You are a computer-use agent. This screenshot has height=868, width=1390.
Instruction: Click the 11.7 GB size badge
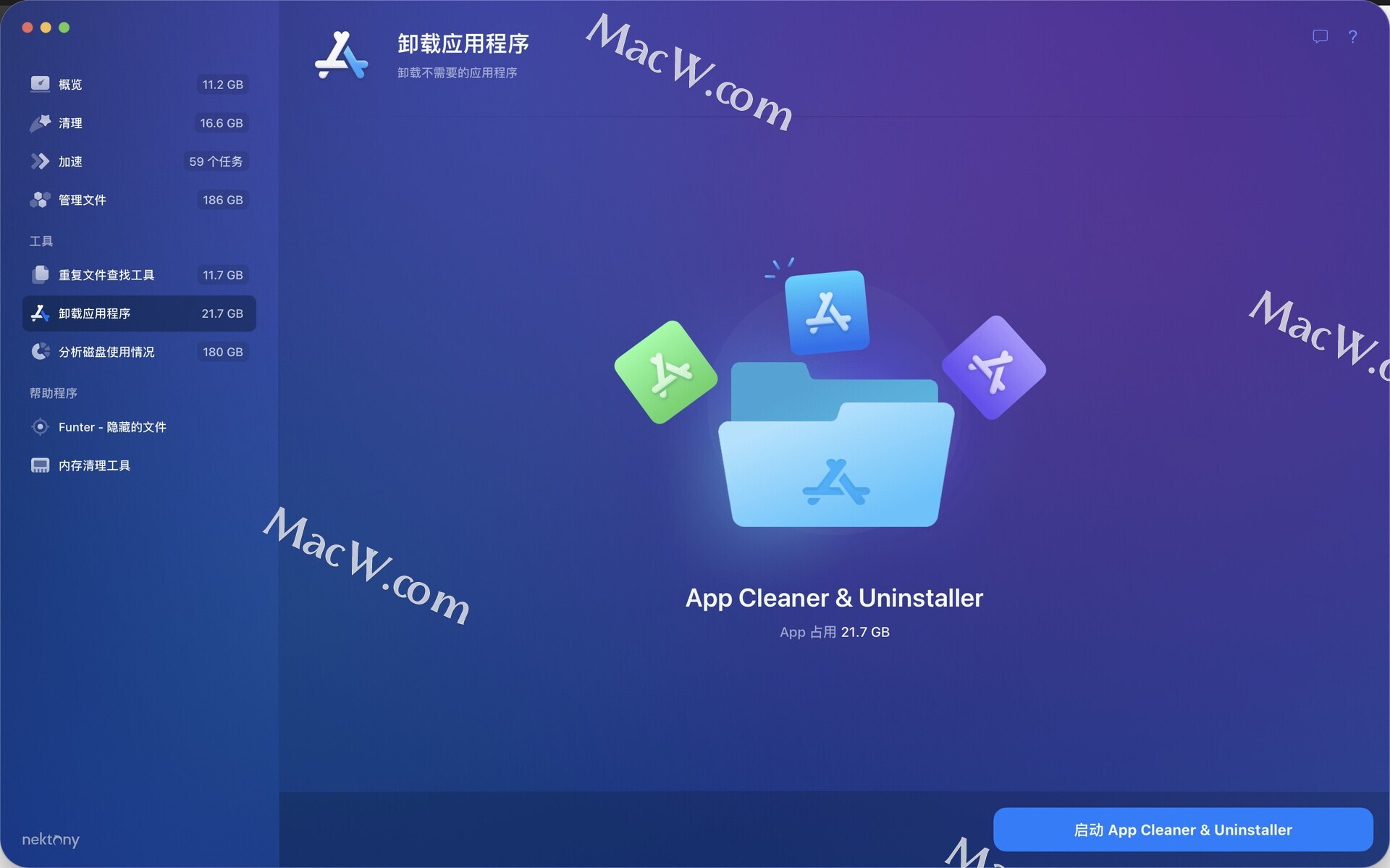[x=223, y=275]
